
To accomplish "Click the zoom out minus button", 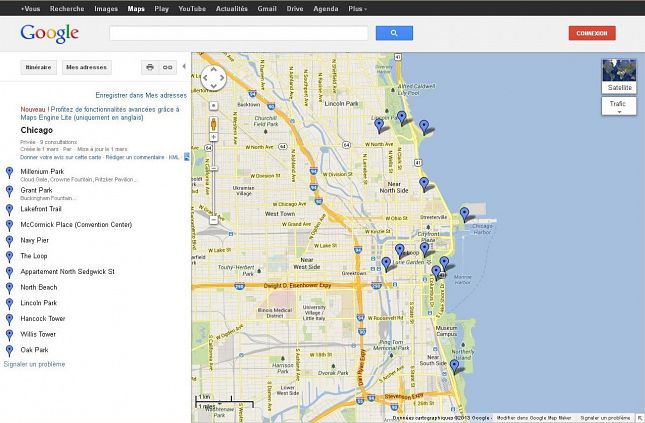I will click(x=213, y=219).
